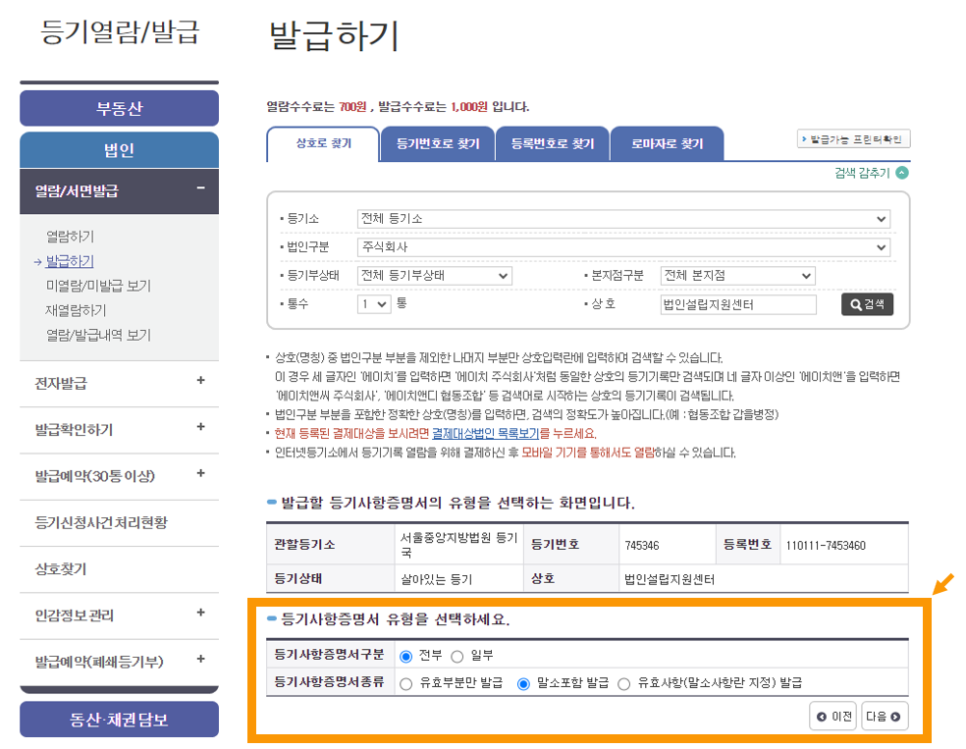Open 열람하기 in the sidebar
This screenshot has height=749, width=966.
click(70, 237)
